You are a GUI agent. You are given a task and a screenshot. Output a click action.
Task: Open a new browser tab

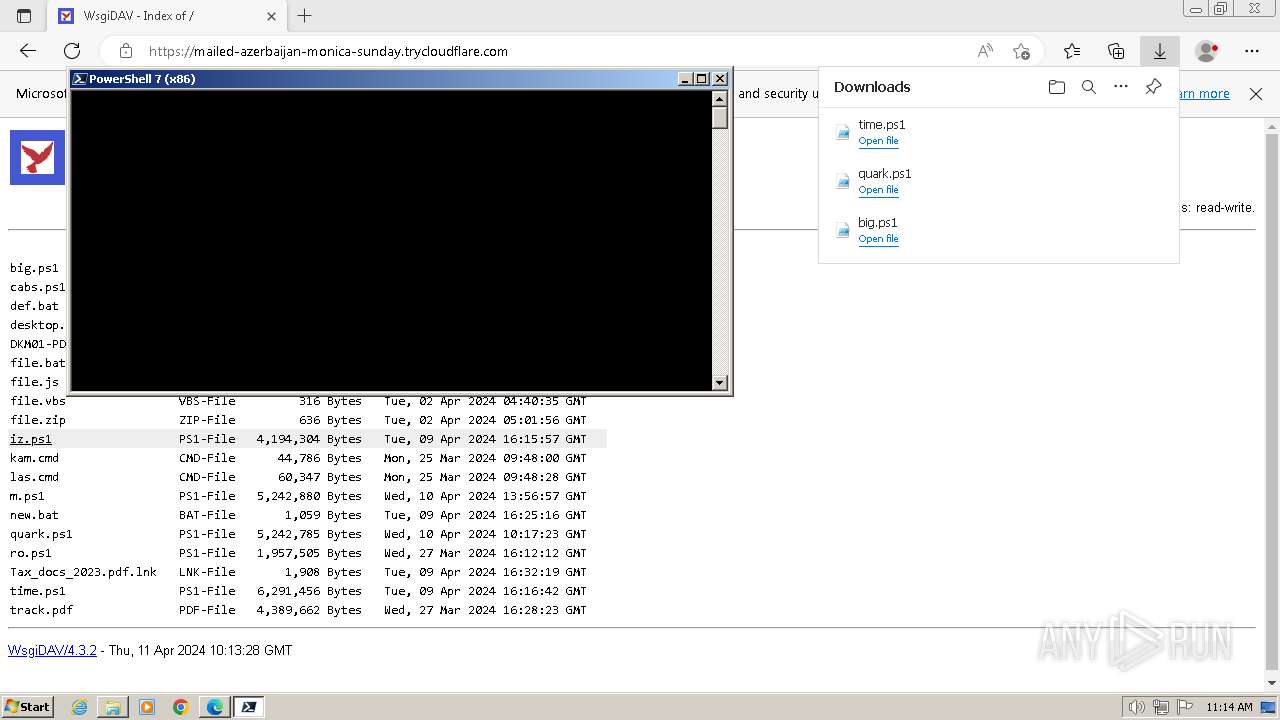(305, 16)
